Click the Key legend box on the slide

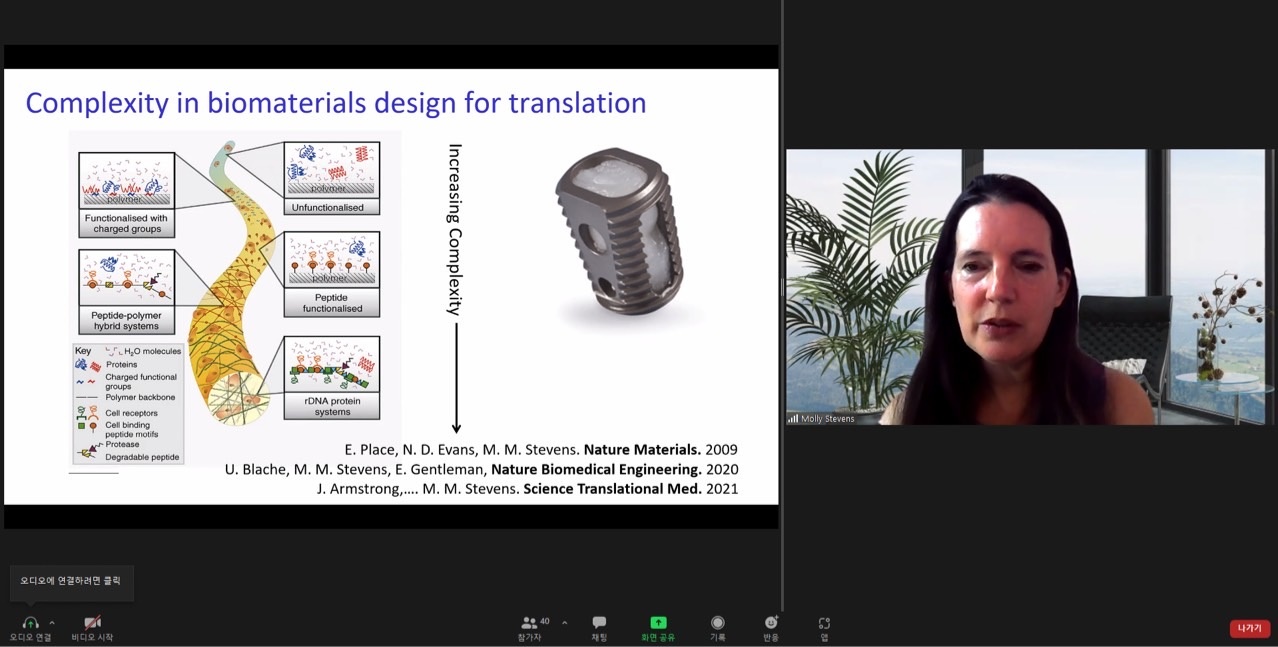pyautogui.click(x=128, y=404)
